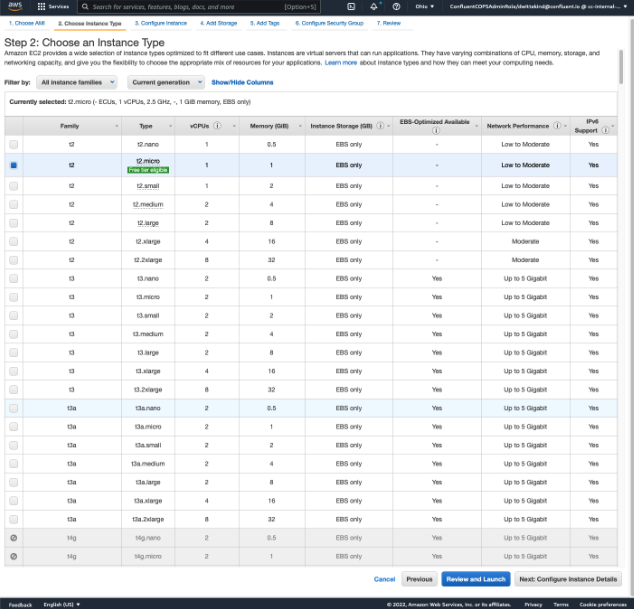Click the Free tier eligible badge
Viewport: 634px width, 609px height.
148,170
